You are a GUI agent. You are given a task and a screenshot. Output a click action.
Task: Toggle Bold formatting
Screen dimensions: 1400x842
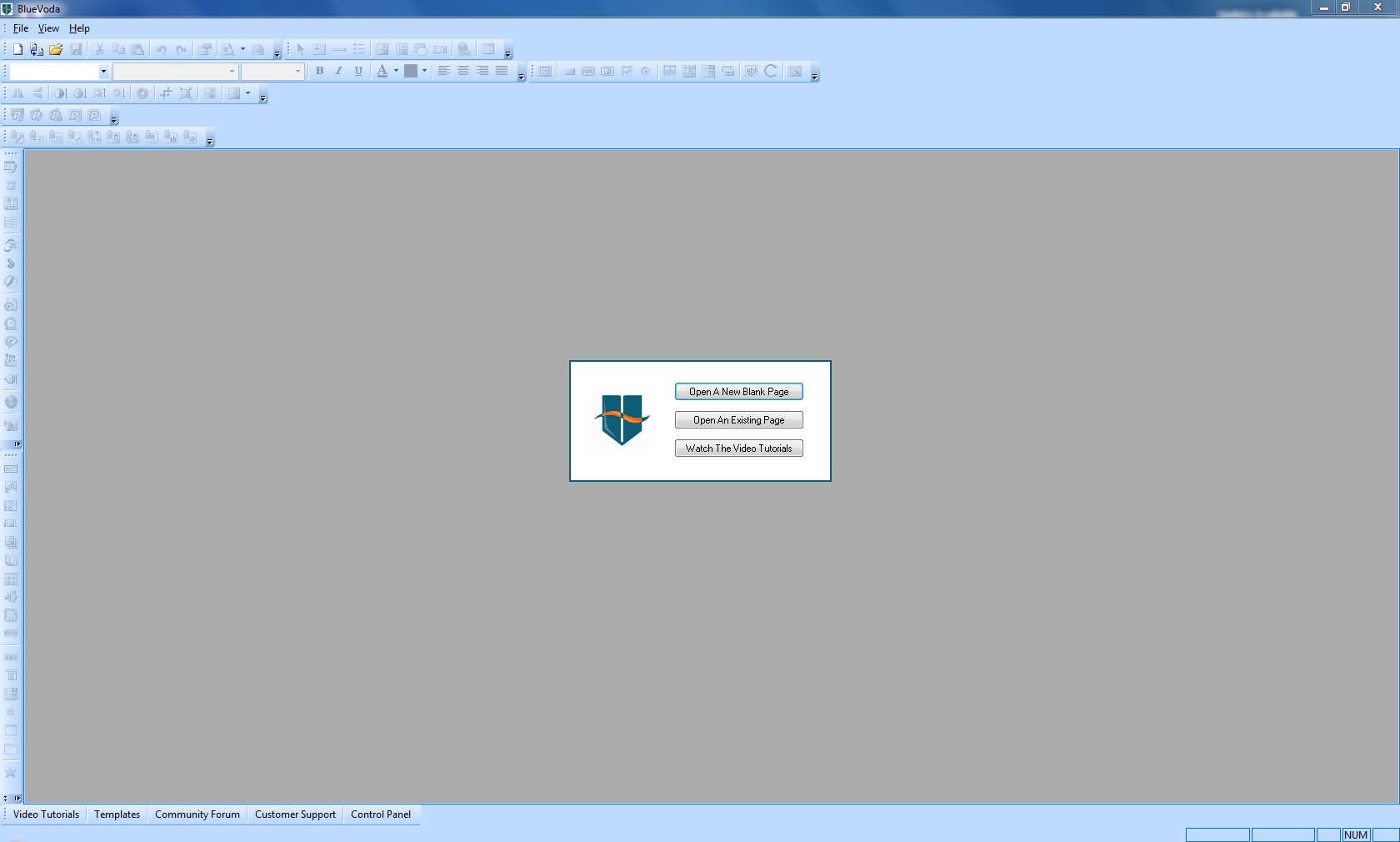coord(319,71)
